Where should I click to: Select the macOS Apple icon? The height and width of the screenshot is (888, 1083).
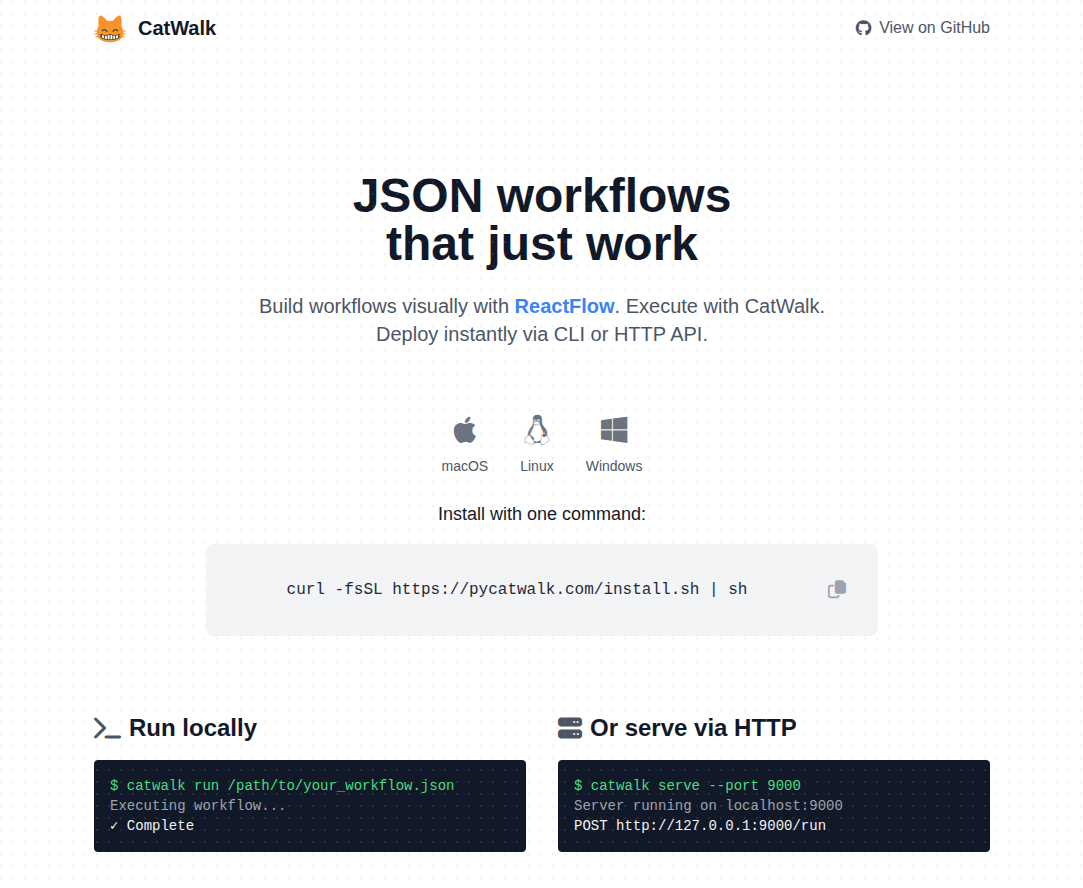(465, 430)
